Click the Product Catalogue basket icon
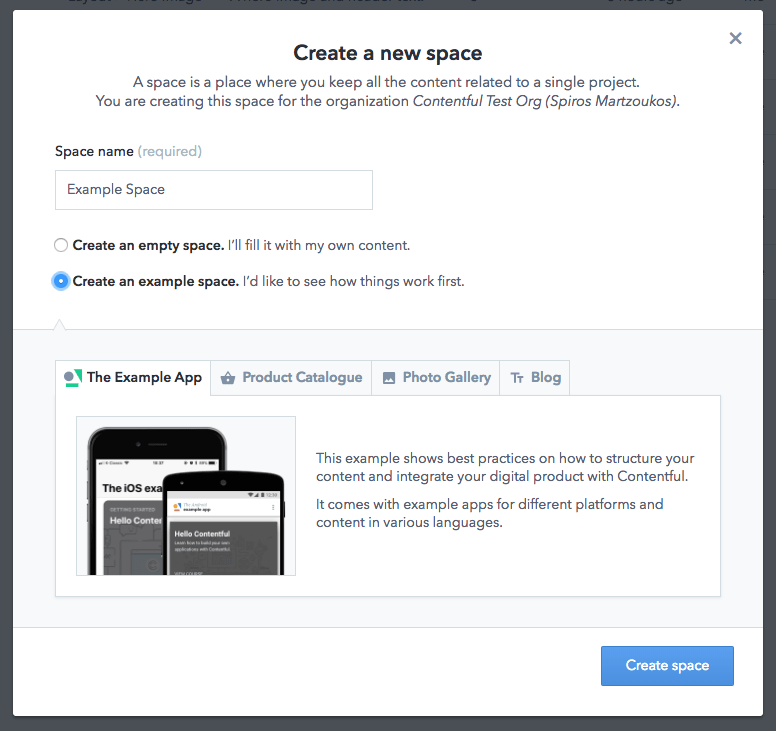 [x=227, y=378]
